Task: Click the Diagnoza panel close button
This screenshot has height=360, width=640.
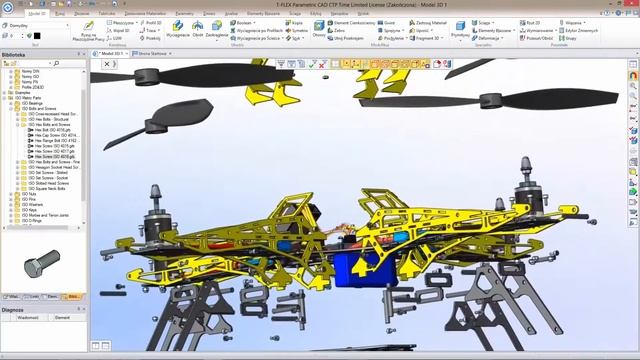Action: pos(84,309)
